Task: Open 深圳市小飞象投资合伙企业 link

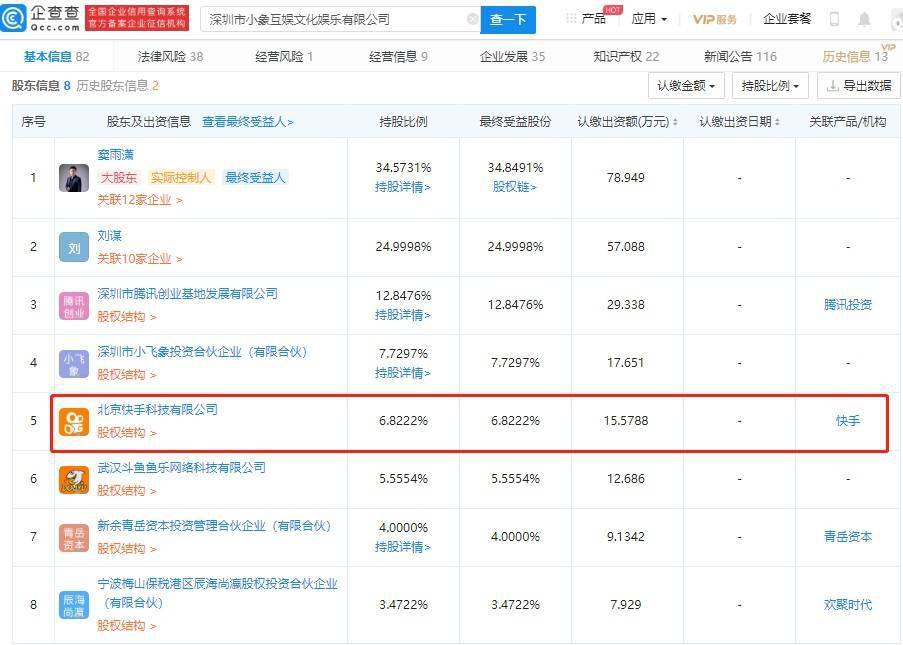Action: click(x=203, y=352)
